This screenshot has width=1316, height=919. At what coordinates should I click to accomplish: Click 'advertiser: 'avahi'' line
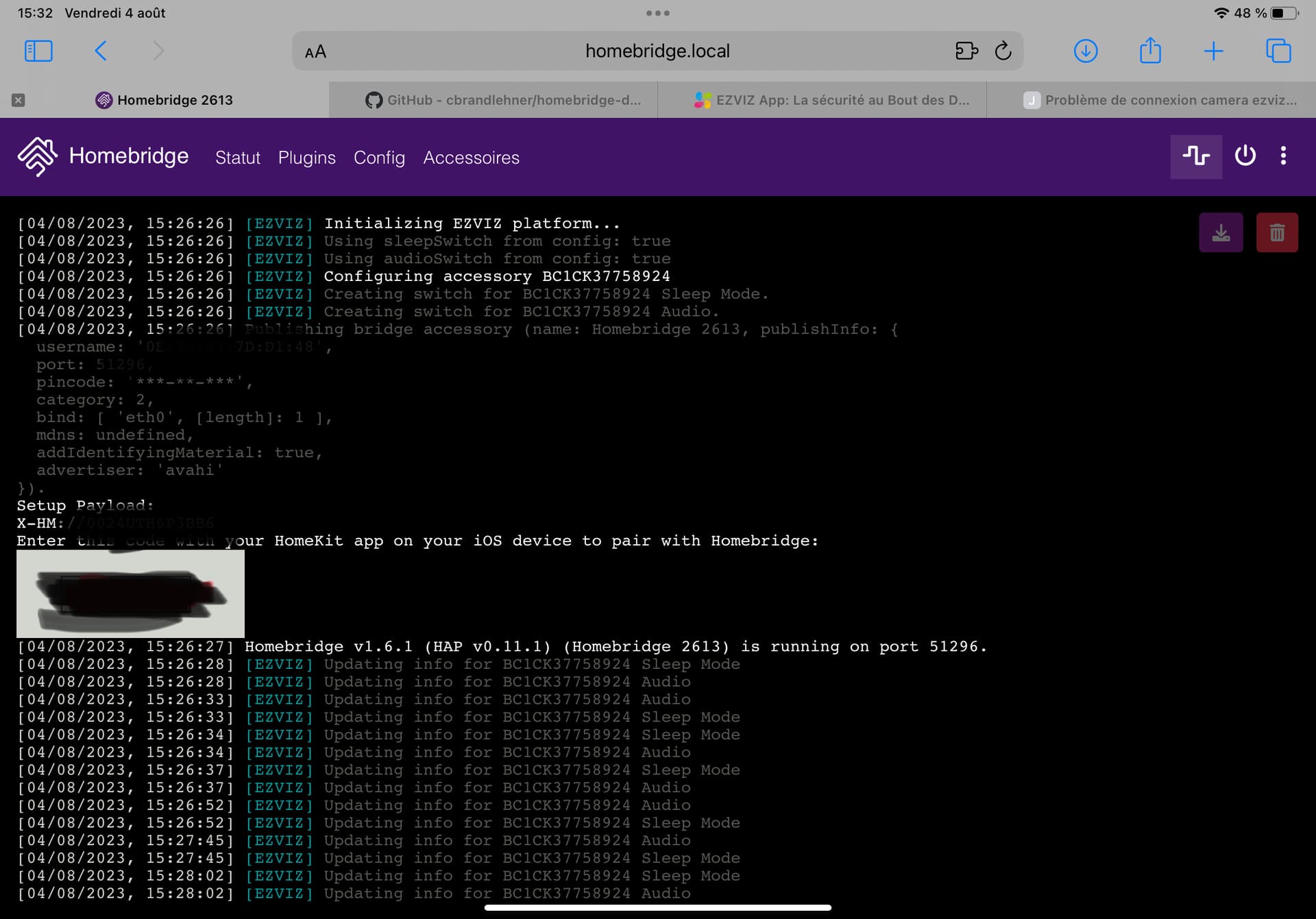click(x=130, y=470)
